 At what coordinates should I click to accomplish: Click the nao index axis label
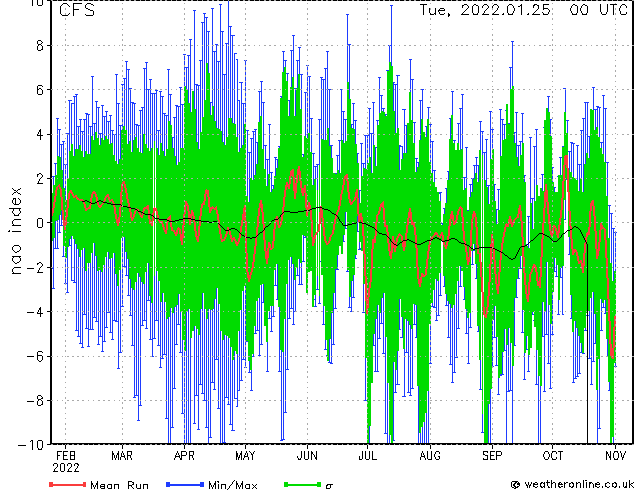[15, 231]
